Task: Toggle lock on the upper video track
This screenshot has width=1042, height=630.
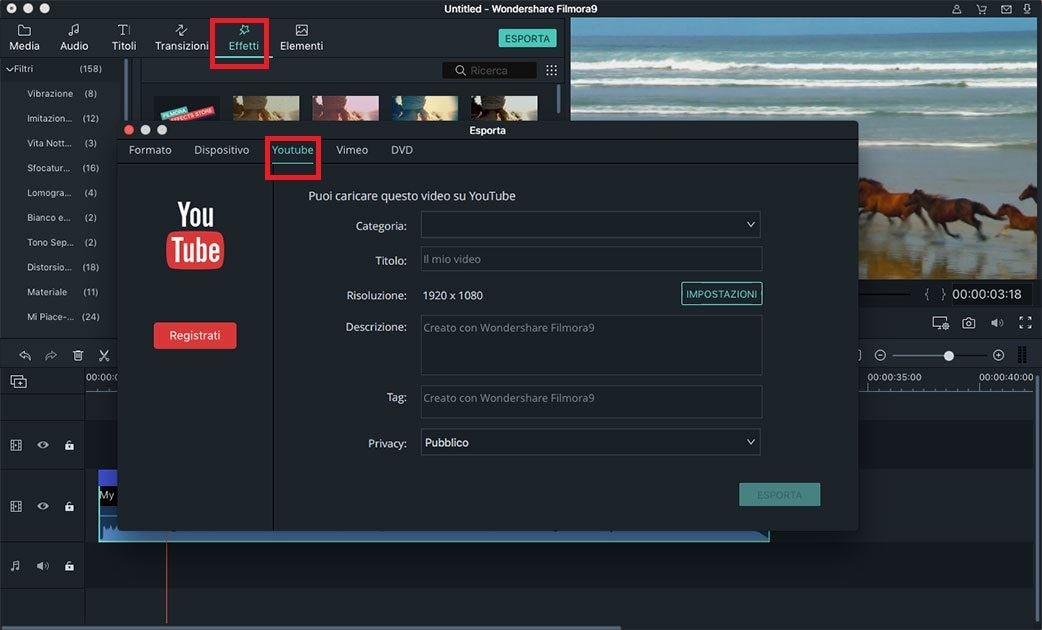Action: point(69,445)
